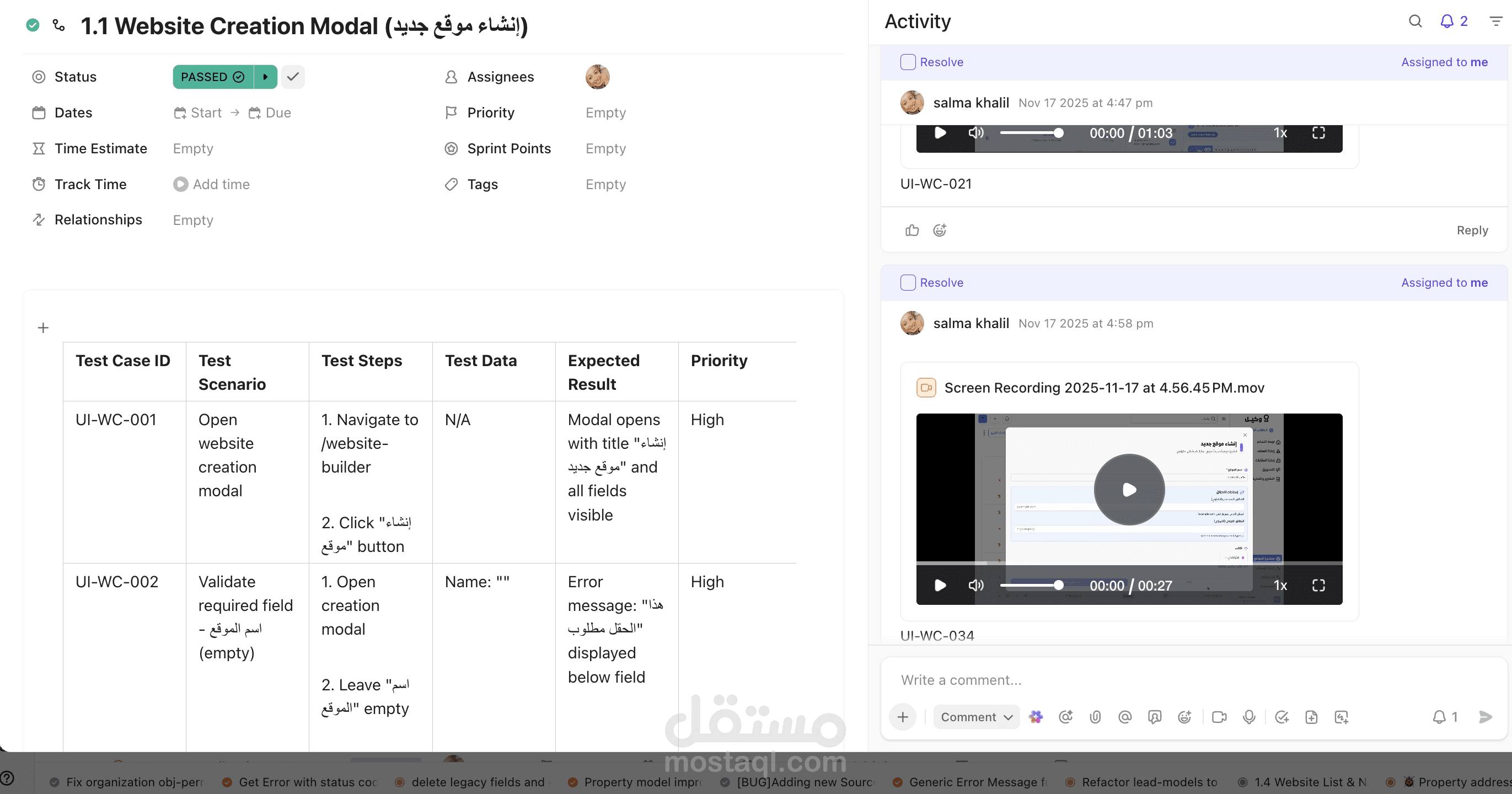Open playback speed 1x on 00:27 video
Image resolution: width=1512 pixels, height=794 pixels.
tap(1280, 585)
